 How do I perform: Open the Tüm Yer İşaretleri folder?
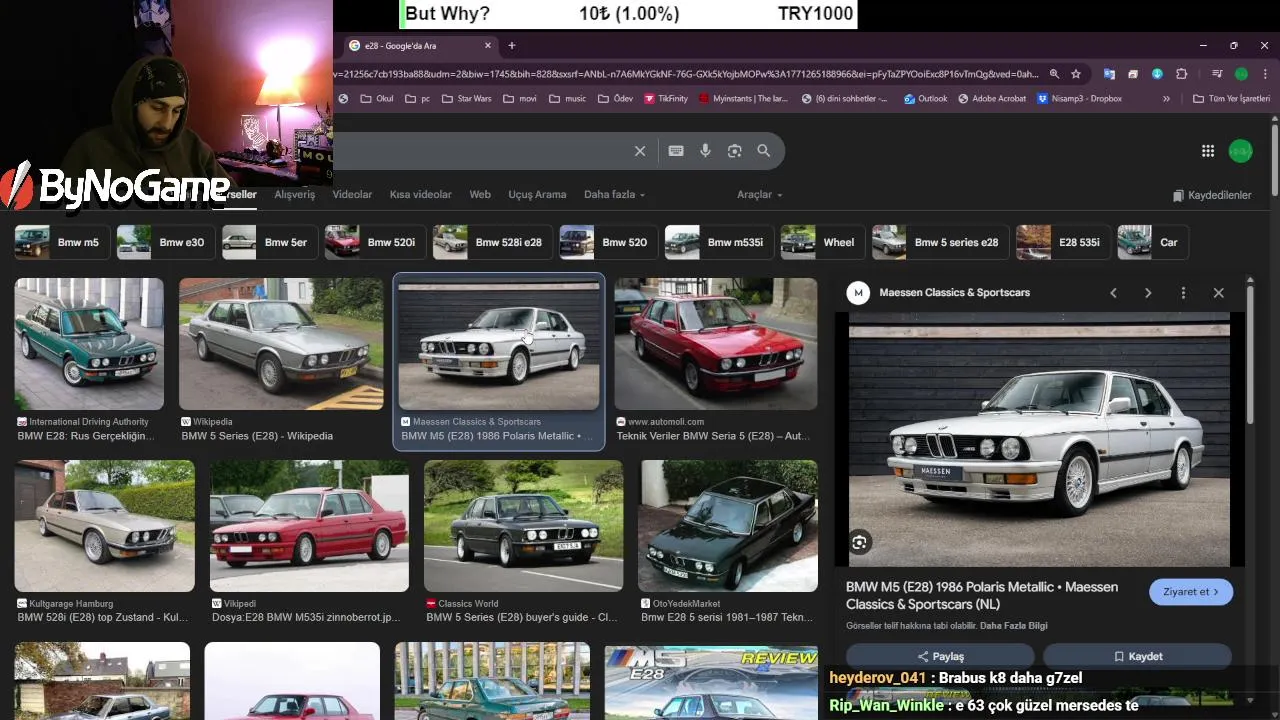click(x=1231, y=99)
